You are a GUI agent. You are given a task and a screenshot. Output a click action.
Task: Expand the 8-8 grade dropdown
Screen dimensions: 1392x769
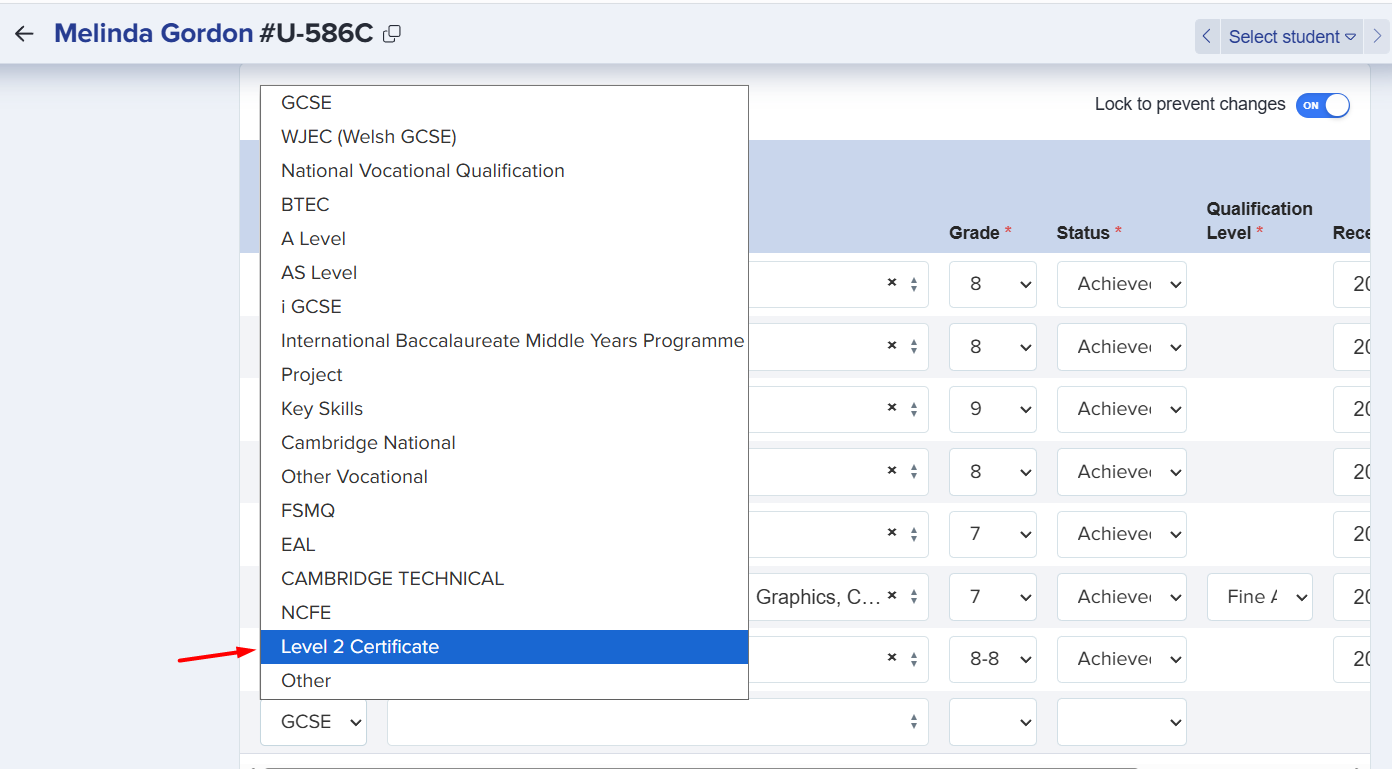pos(992,659)
